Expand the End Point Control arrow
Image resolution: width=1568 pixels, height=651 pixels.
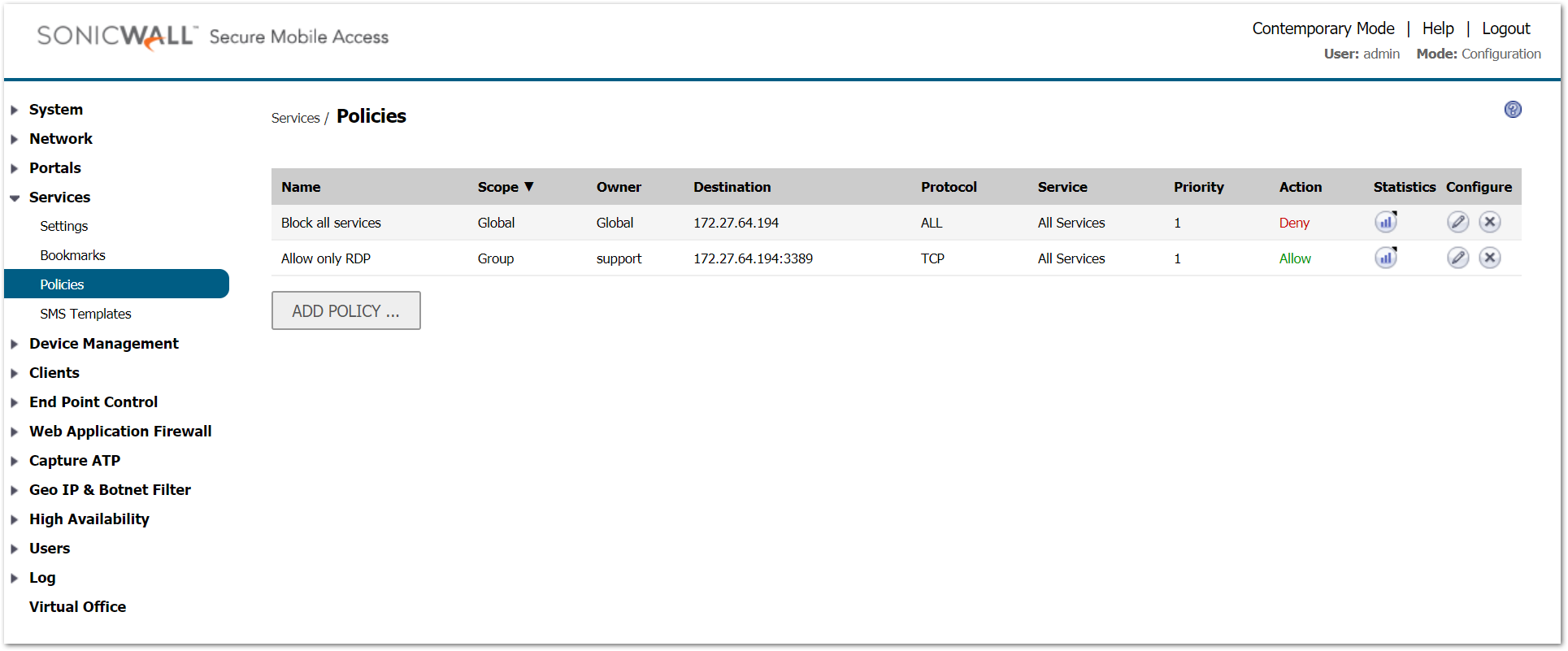click(15, 402)
